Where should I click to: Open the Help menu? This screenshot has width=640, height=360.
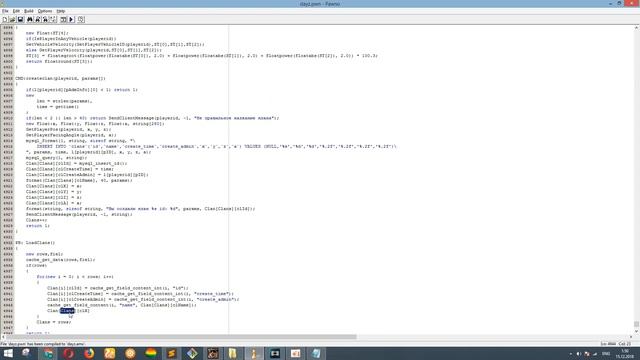(60, 11)
